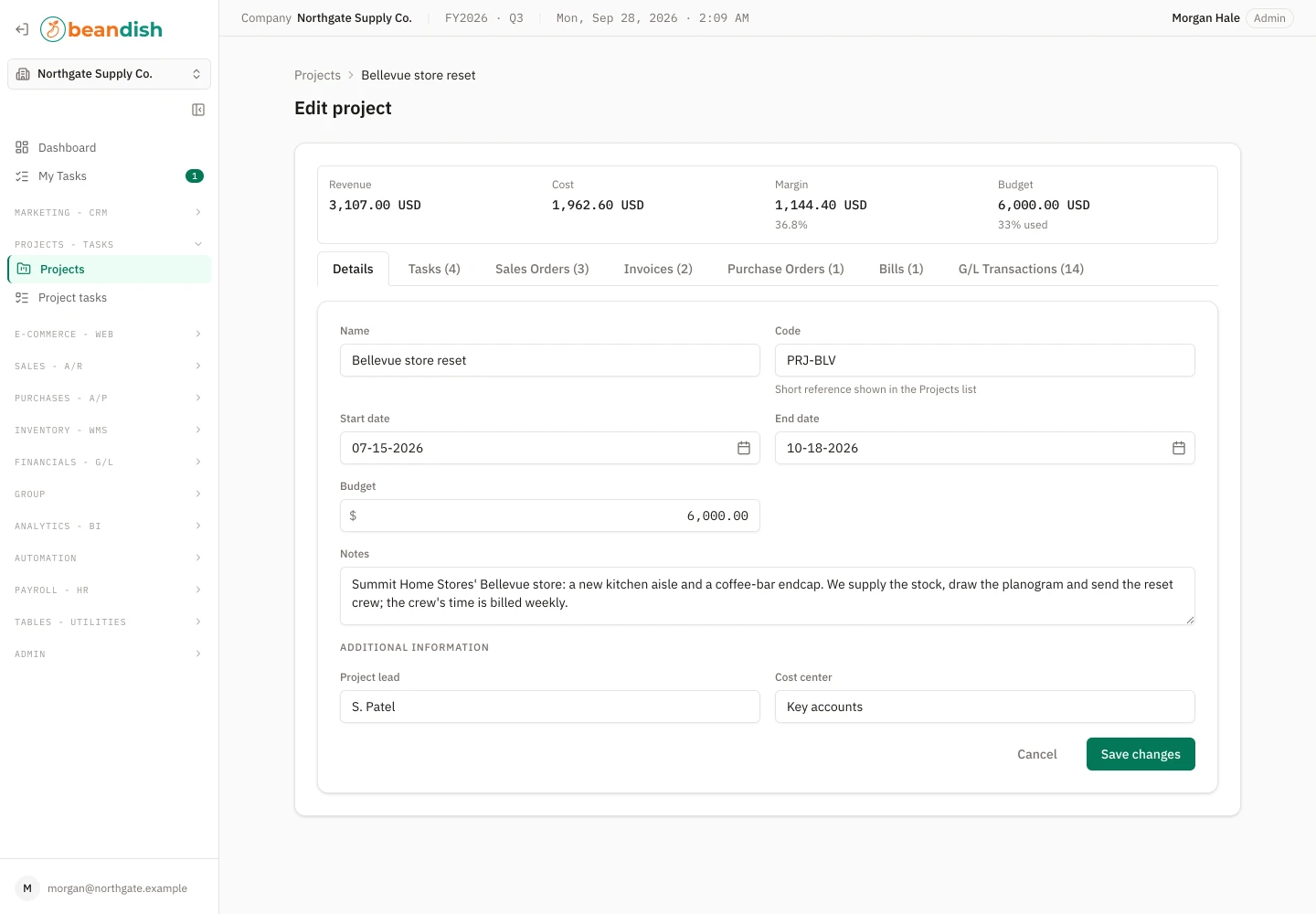
Task: Click the Cancel button
Action: point(1037,754)
